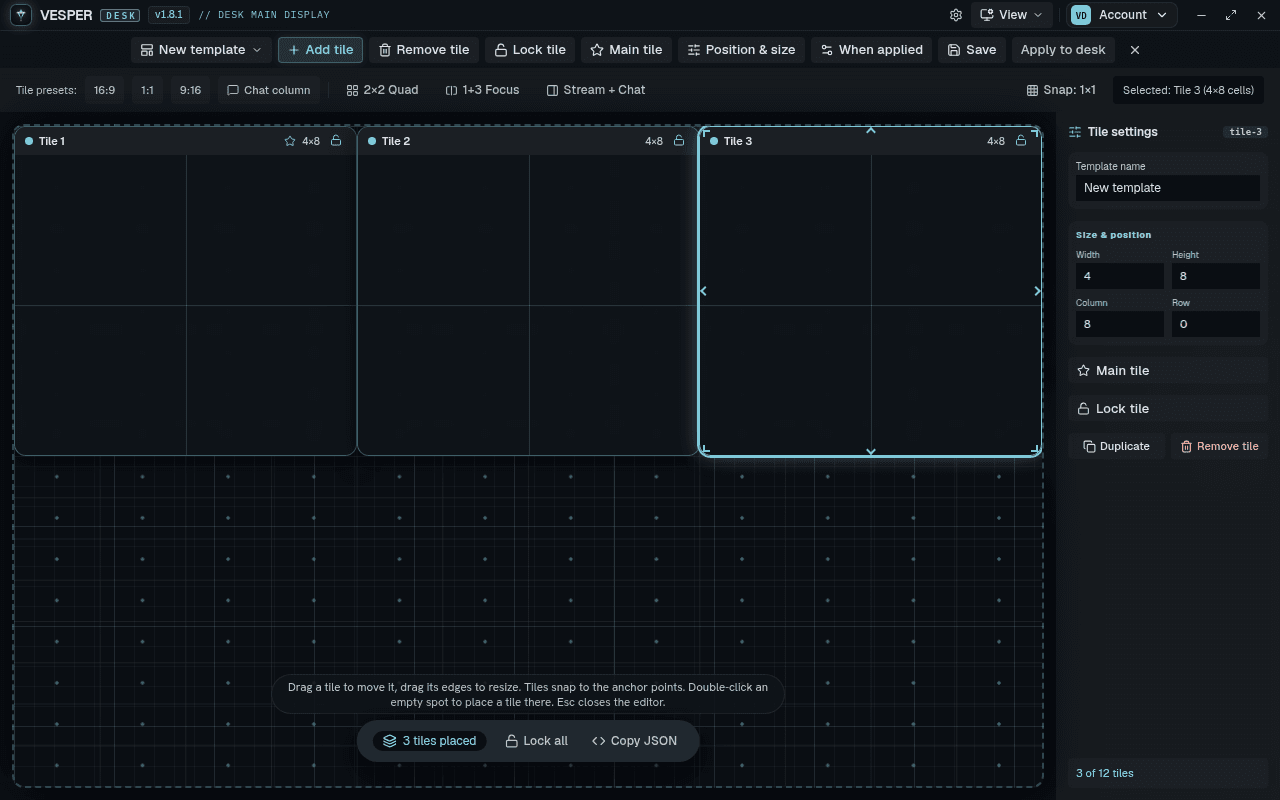Click the Width input field
The image size is (1280, 800).
[1120, 276]
